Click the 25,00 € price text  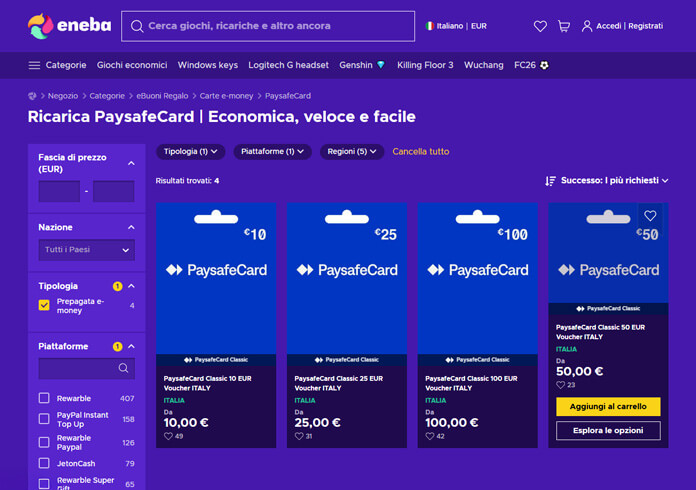point(317,423)
